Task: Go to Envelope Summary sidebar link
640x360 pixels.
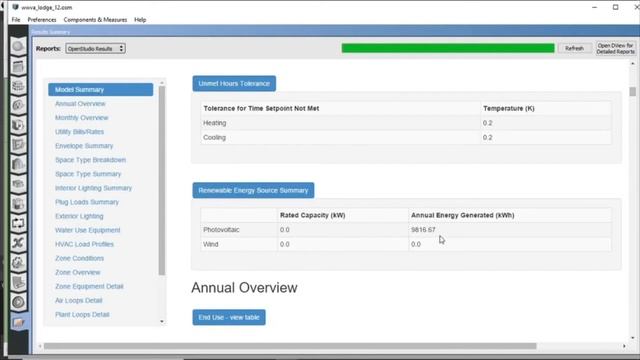Action: tap(84, 146)
